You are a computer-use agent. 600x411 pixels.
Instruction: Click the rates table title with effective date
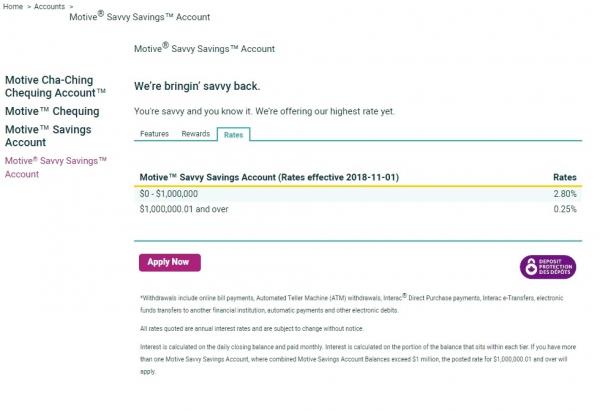[269, 177]
